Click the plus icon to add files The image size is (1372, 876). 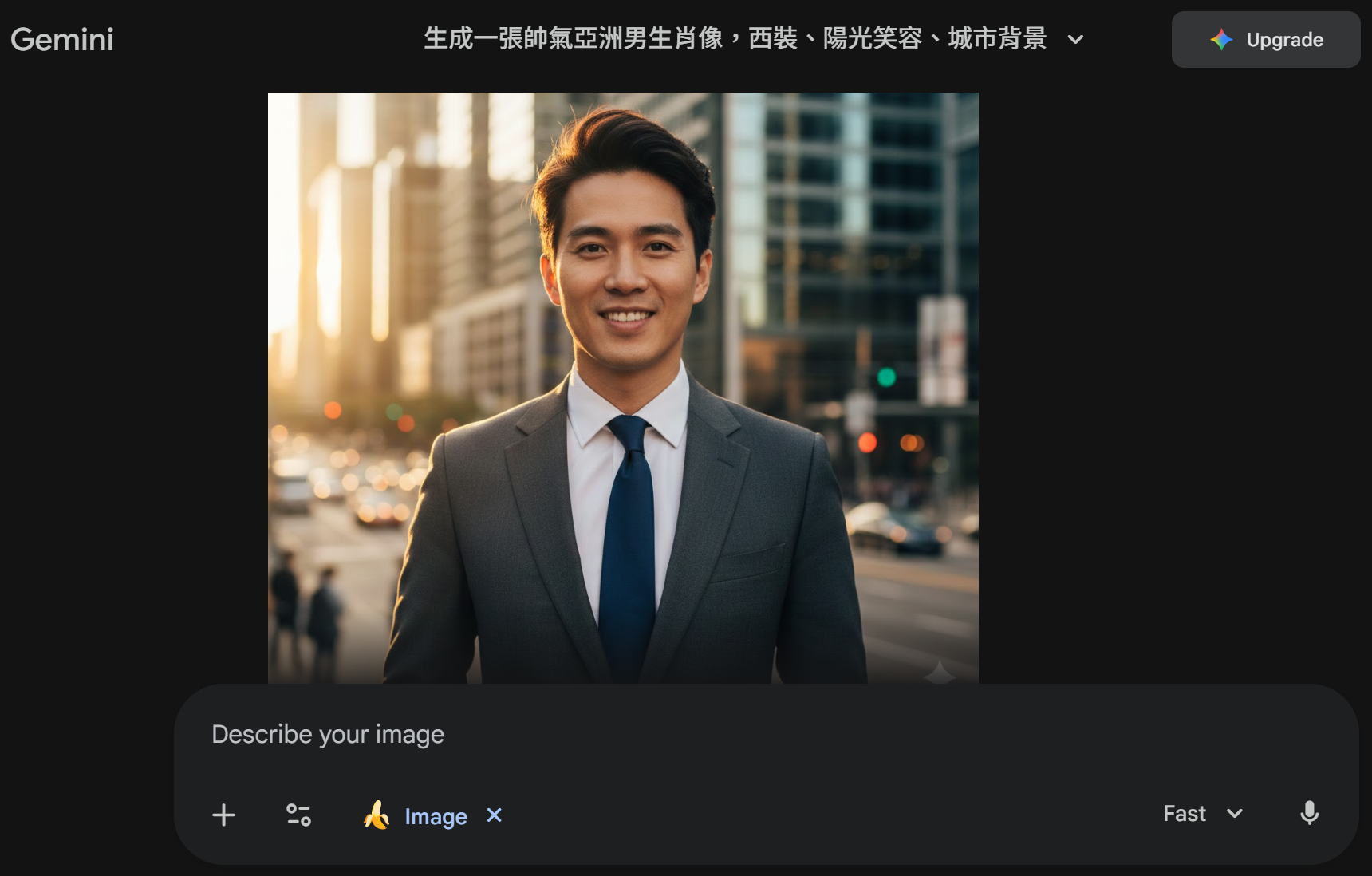224,815
